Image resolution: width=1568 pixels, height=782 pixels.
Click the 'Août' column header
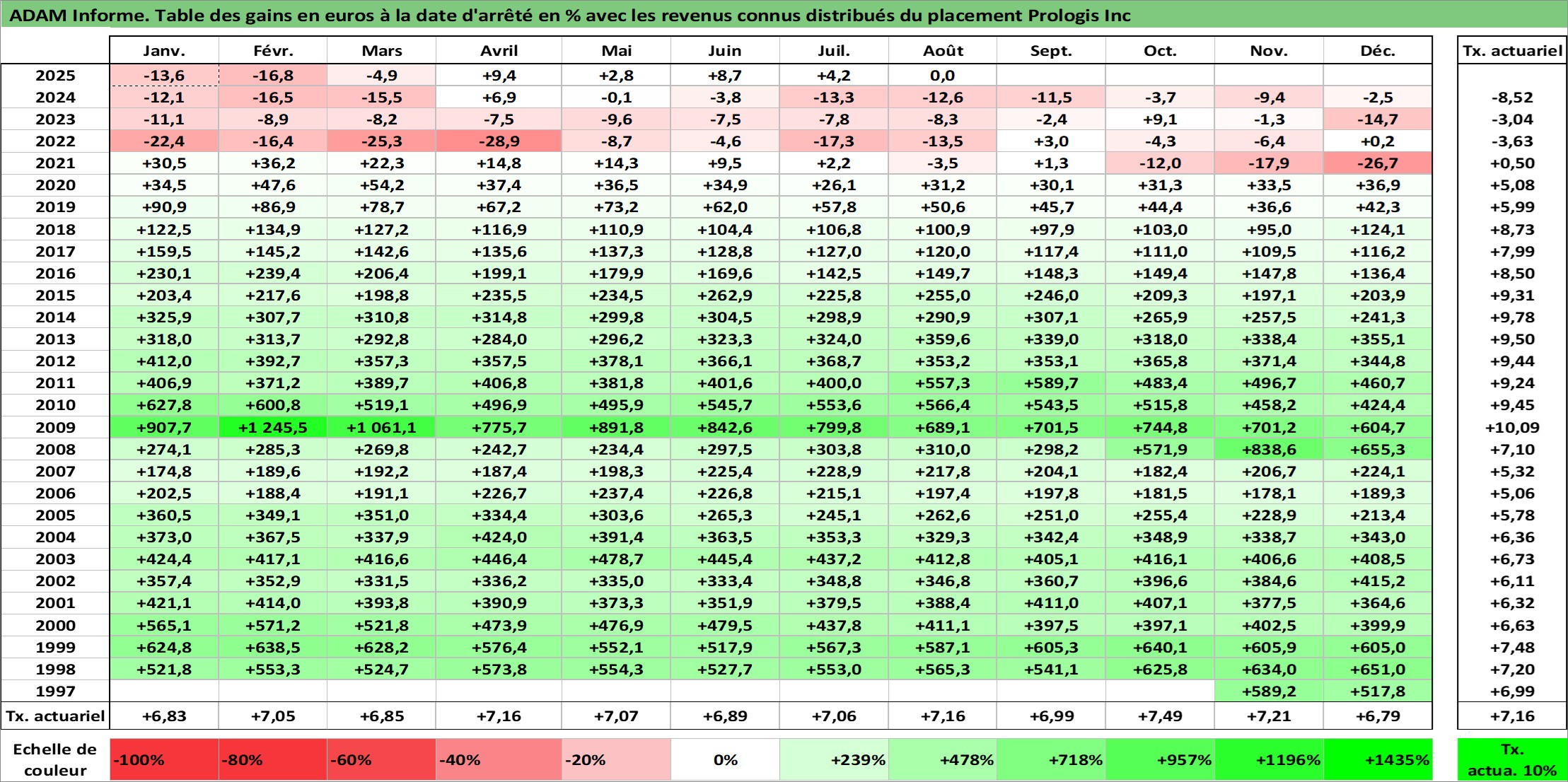click(x=943, y=51)
